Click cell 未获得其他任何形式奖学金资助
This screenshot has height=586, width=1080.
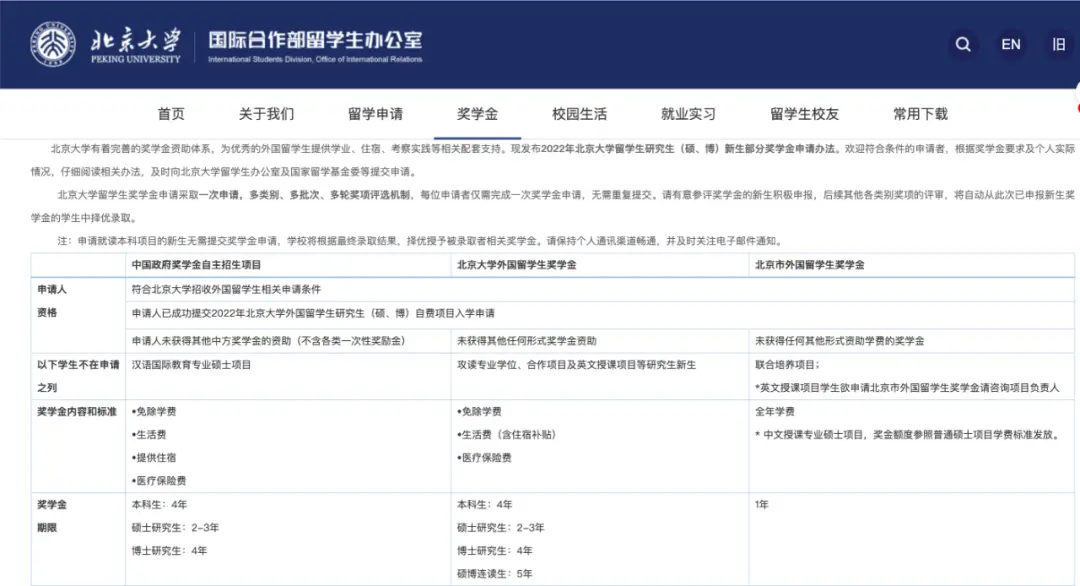(x=527, y=341)
